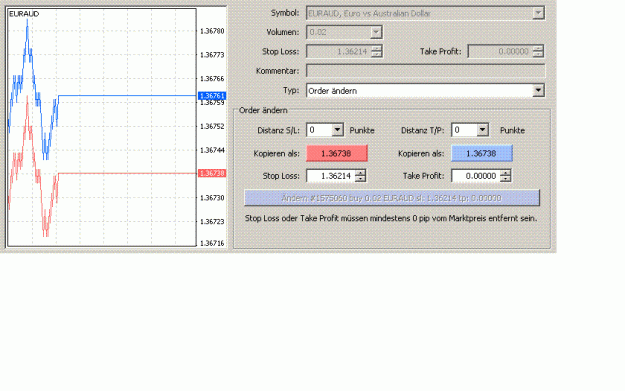Click the upper disabled Stop Loss 1.36214 field
625x391 pixels.
click(338, 51)
